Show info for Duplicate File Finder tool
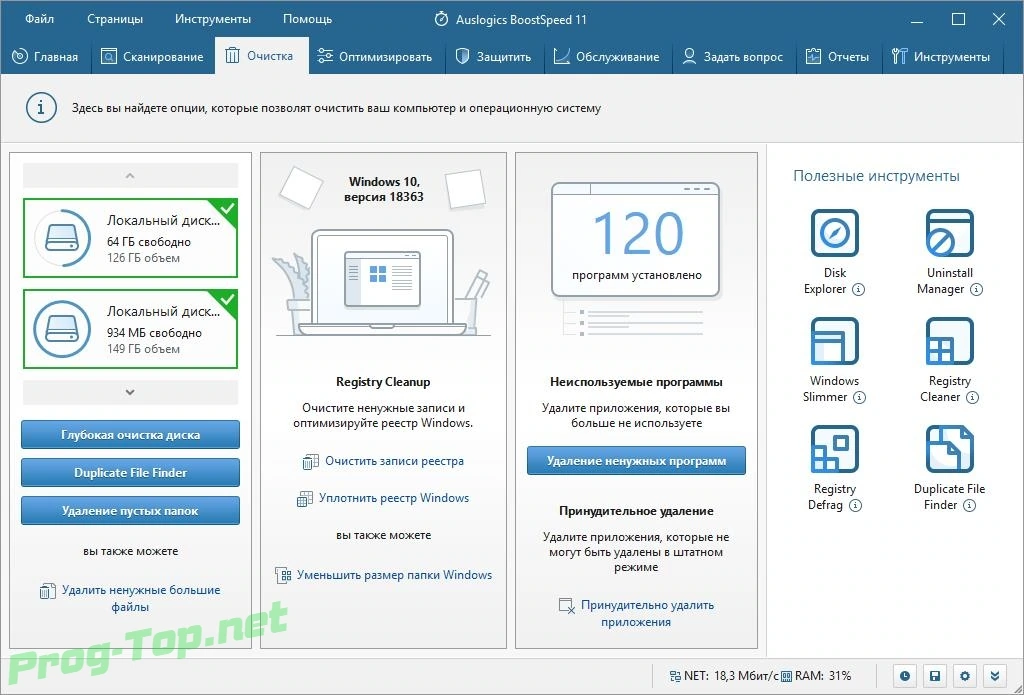Screen dimensions: 1024x695 click(x=970, y=505)
